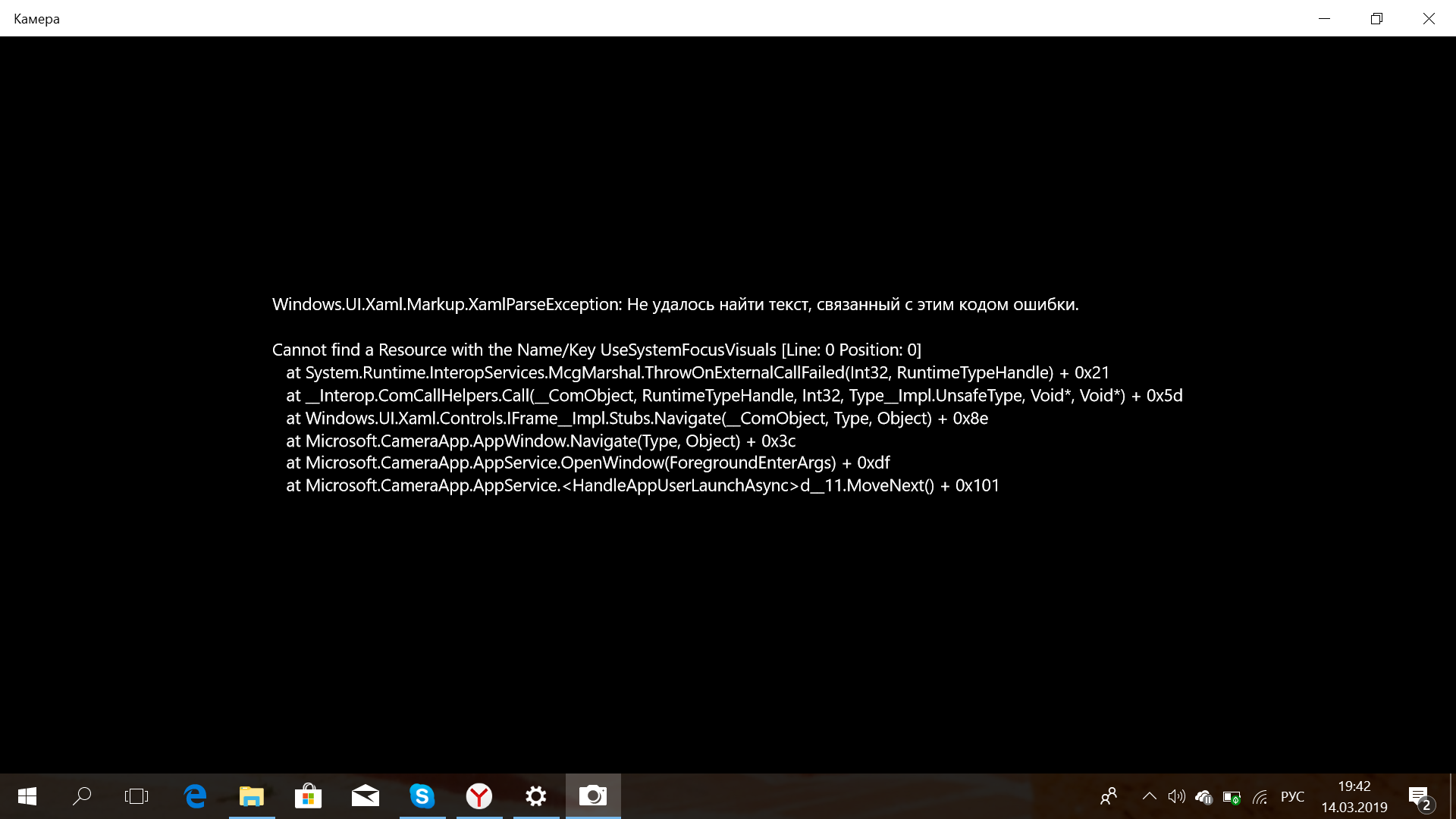Click the McgMarshal.ThrowOnExternalCallFailed stack line

[x=698, y=372]
